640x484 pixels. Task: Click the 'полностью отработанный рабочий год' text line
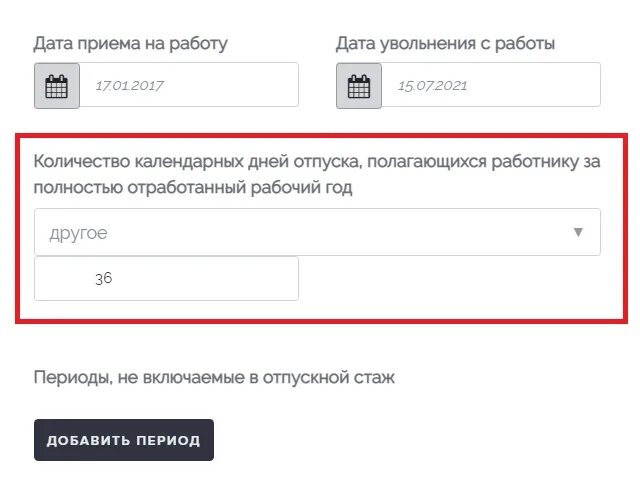[193, 187]
